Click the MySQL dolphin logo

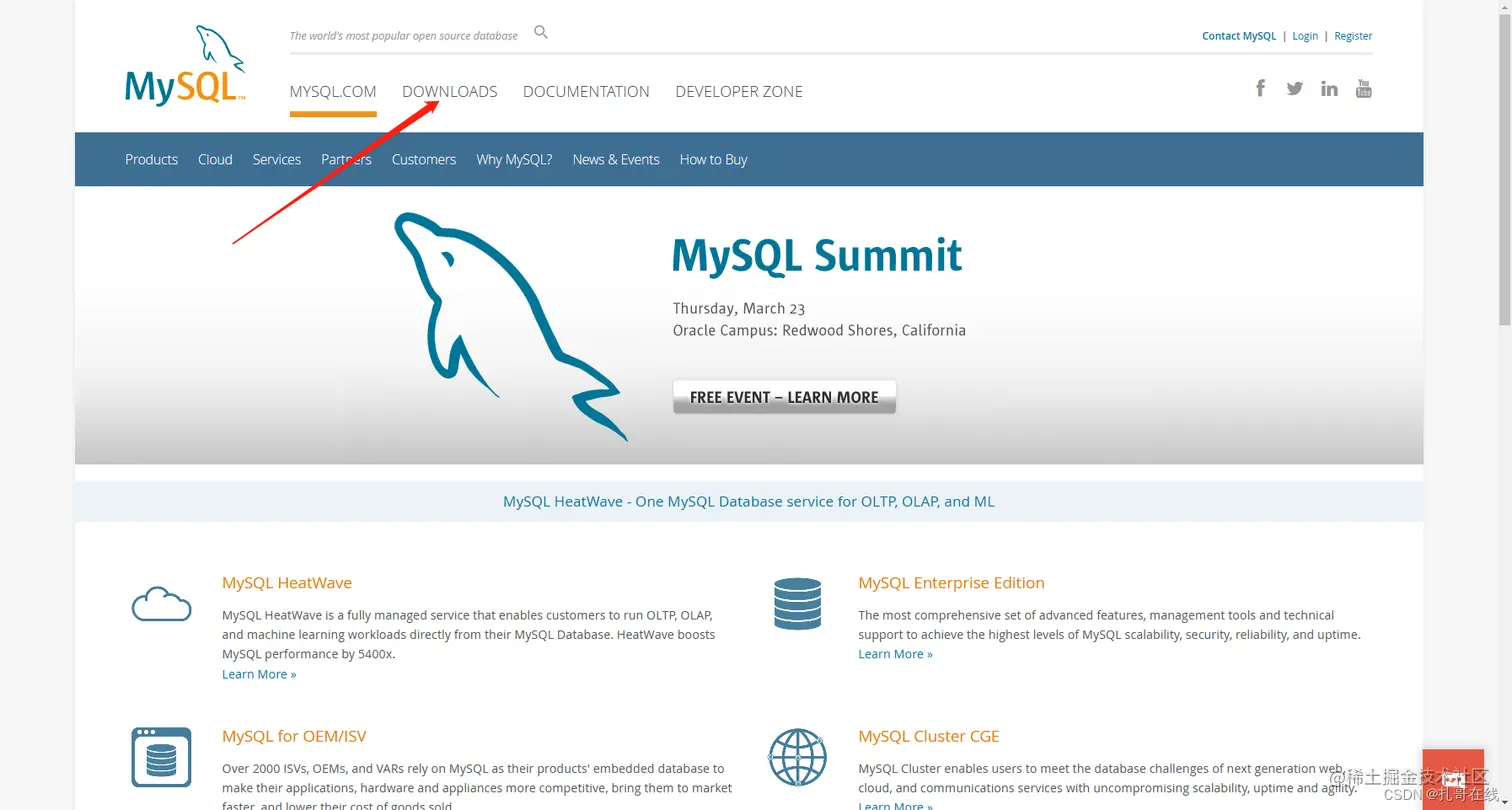tap(185, 62)
